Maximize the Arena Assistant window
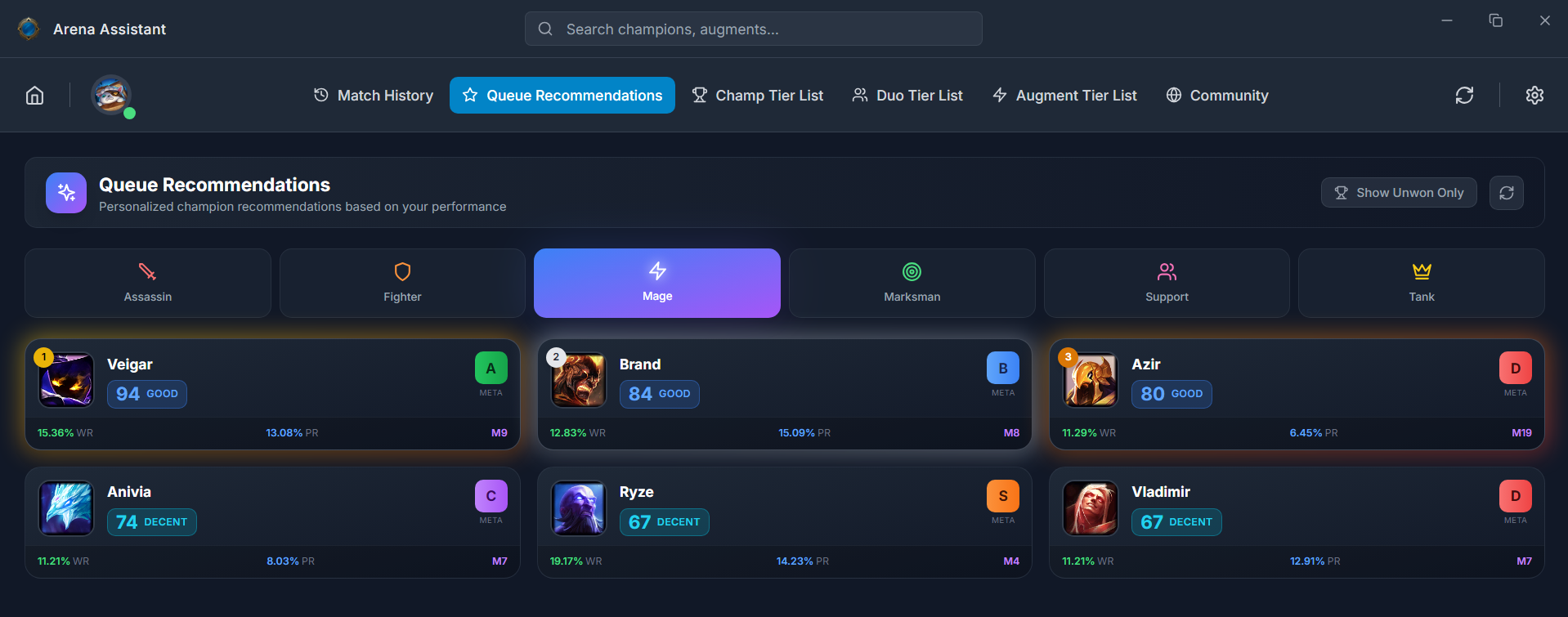 pos(1495,20)
